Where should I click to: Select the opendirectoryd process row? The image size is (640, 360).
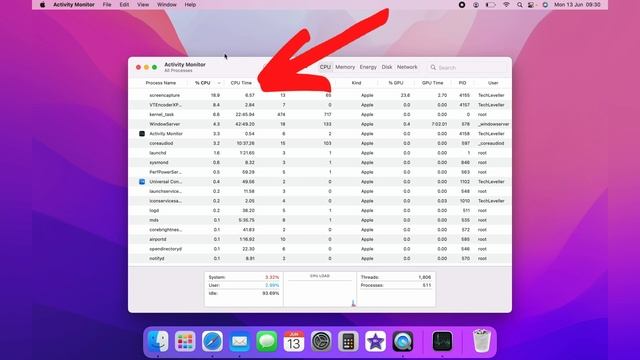tap(320, 249)
